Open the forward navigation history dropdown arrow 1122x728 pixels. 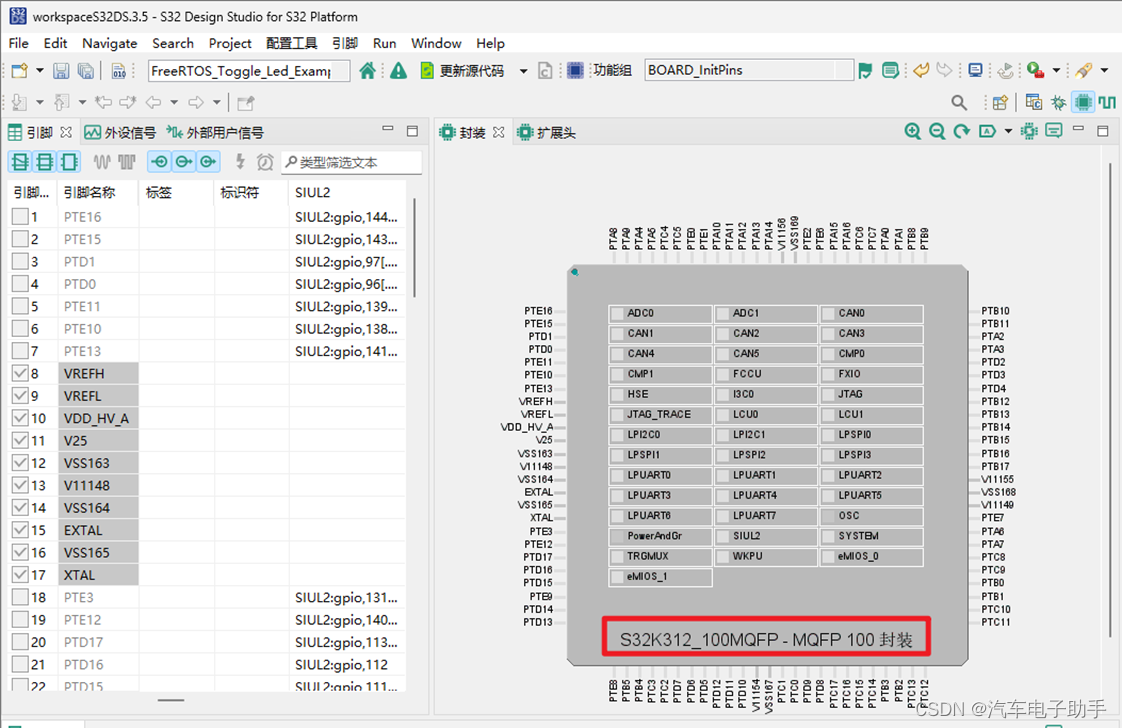[x=216, y=102]
